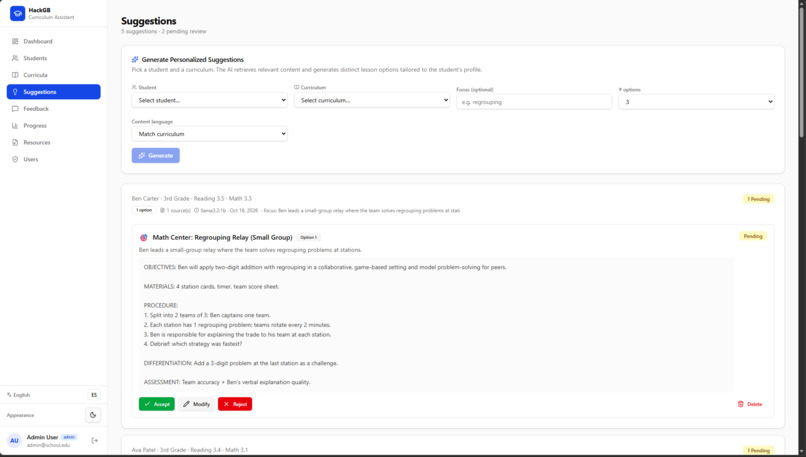
Task: Click the Focus optional input field
Action: pos(534,102)
